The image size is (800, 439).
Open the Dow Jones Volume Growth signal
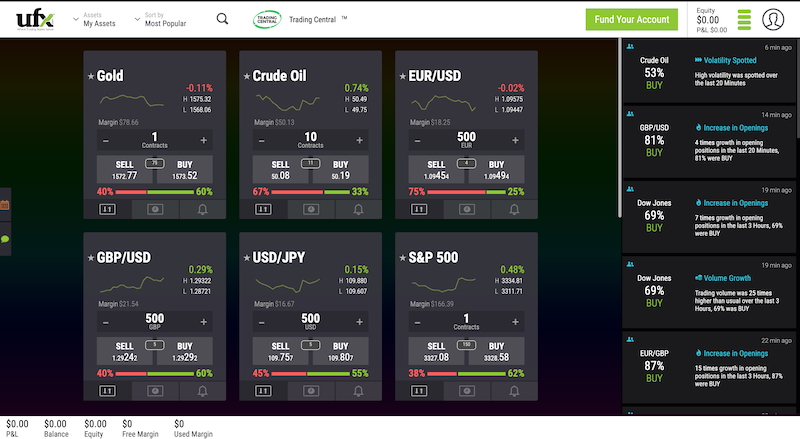click(x=709, y=292)
